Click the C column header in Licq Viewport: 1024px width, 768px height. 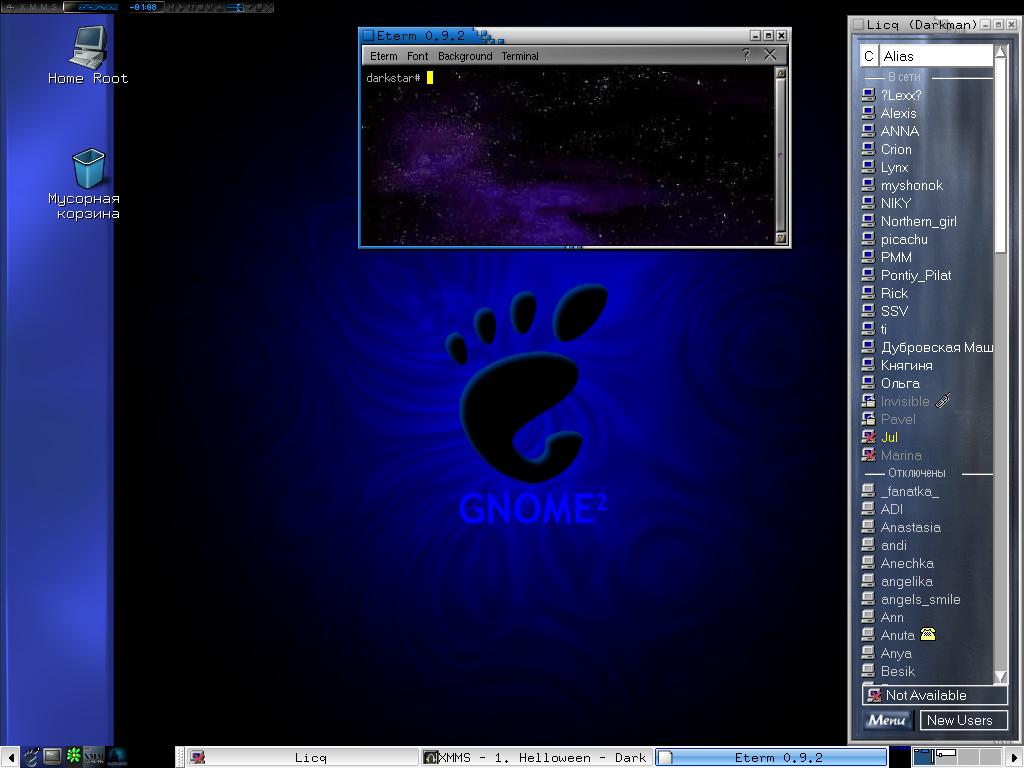pyautogui.click(x=869, y=56)
